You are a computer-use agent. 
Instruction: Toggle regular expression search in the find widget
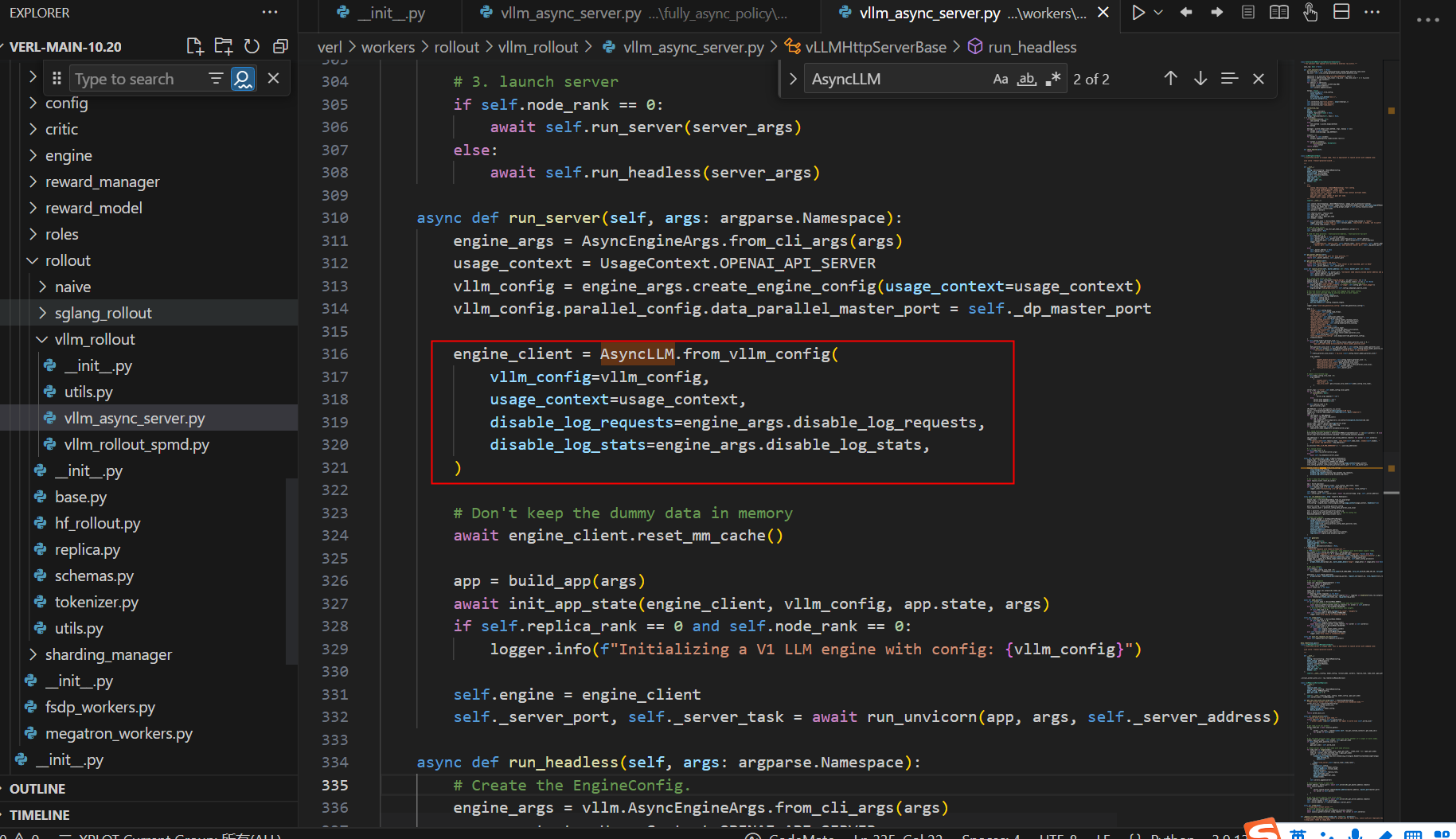pyautogui.click(x=1053, y=79)
